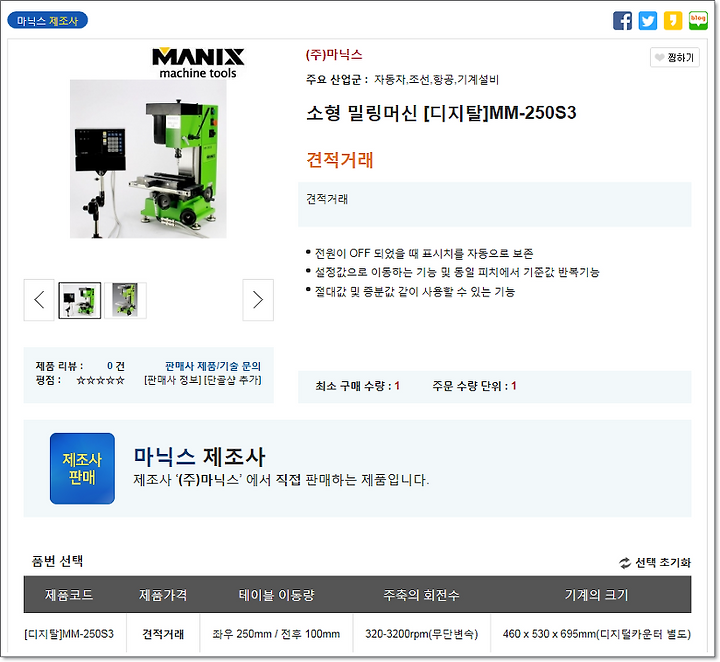Click the 좌우 250mm / 전후 100mm cell
The image size is (720, 662).
[x=276, y=634]
